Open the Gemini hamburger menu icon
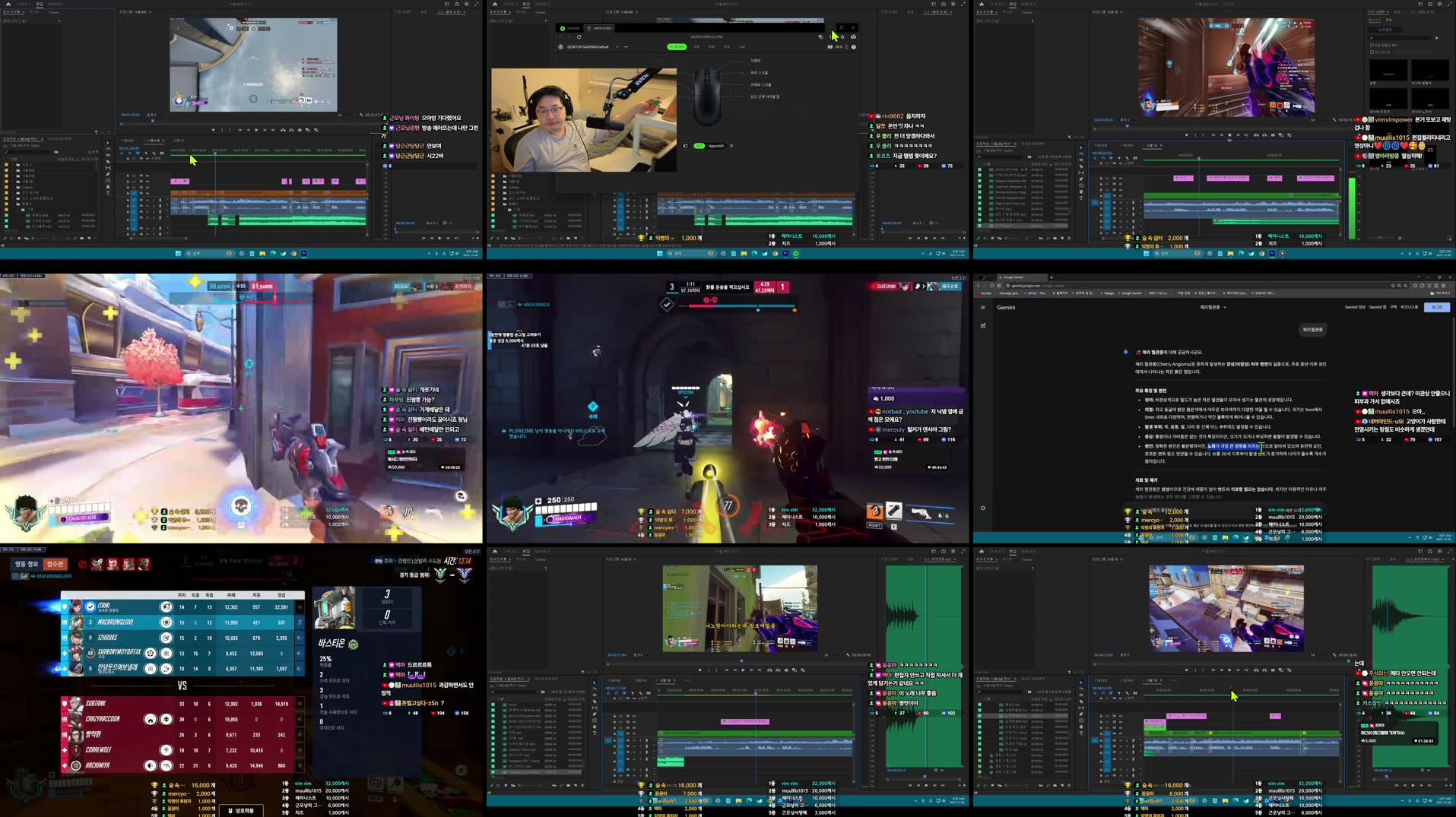This screenshot has width=1456, height=817. pyautogui.click(x=983, y=307)
